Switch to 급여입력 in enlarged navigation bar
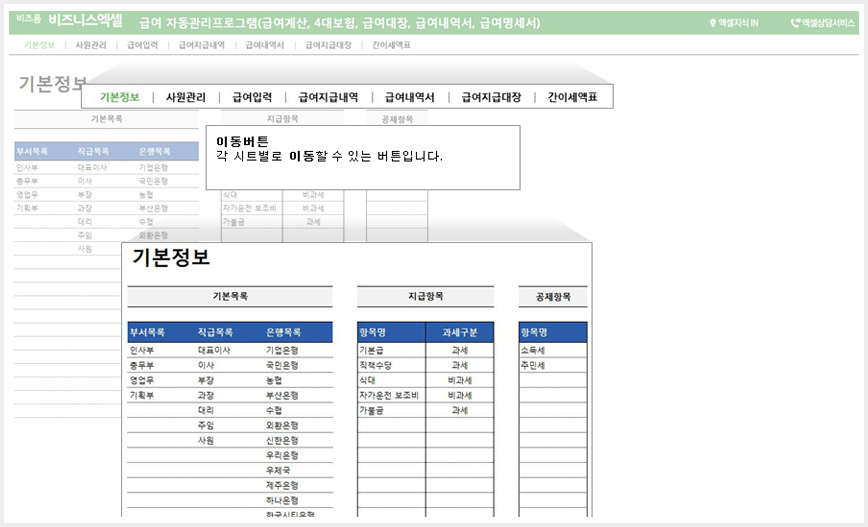Screen dimensions: 868x527 252,97
